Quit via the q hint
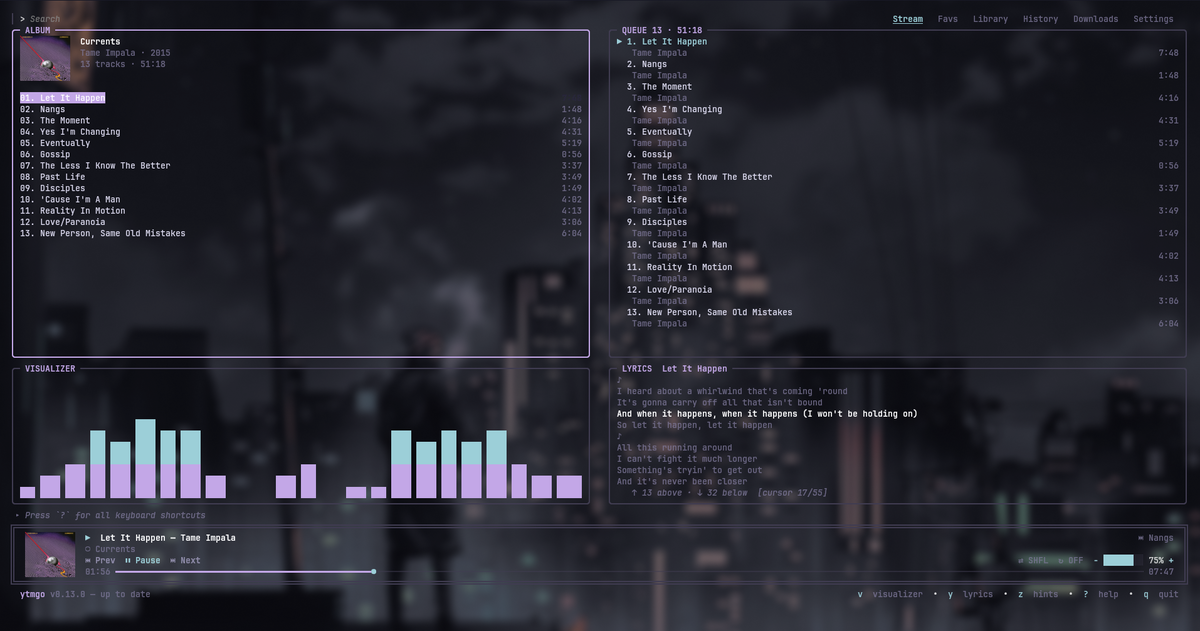 pyautogui.click(x=1160, y=594)
